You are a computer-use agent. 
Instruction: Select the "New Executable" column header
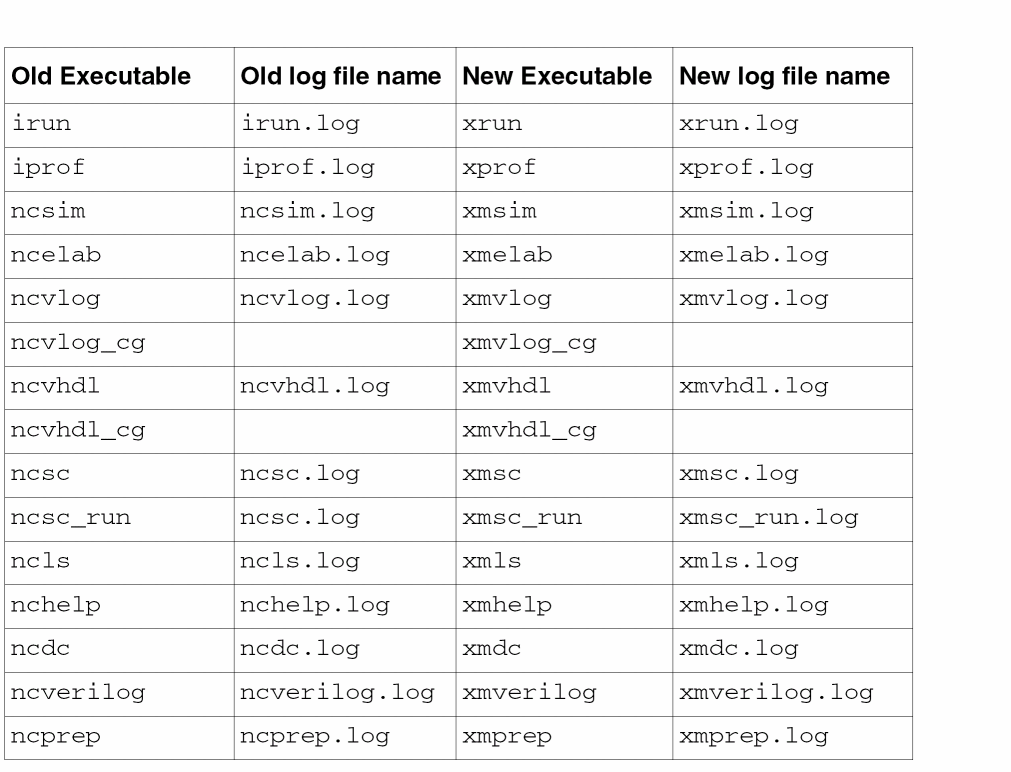point(557,76)
